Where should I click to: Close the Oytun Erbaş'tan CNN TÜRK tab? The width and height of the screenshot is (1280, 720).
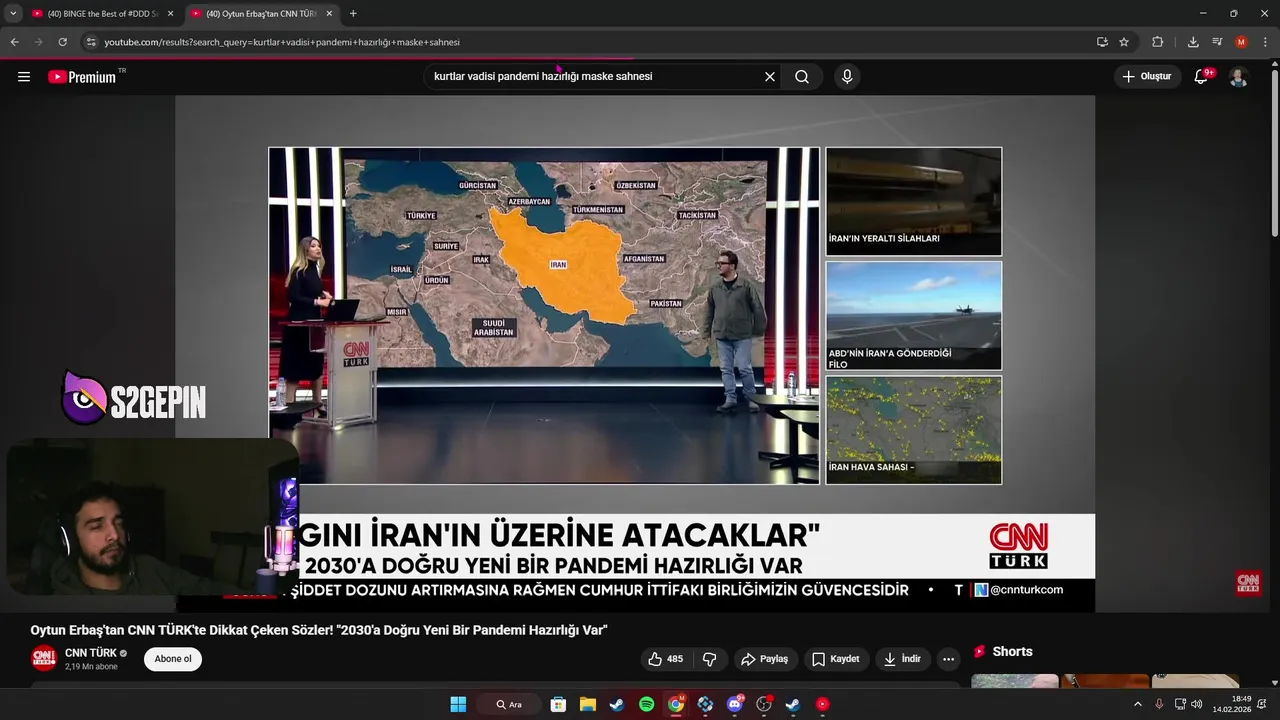point(329,14)
